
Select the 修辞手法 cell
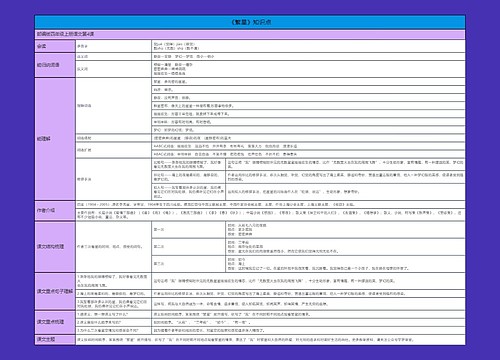click(x=113, y=179)
